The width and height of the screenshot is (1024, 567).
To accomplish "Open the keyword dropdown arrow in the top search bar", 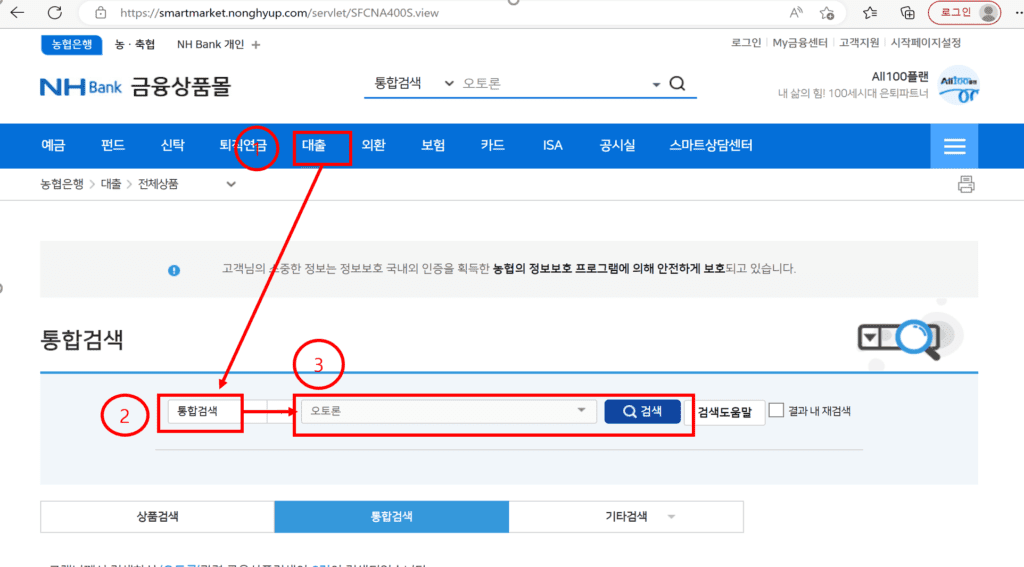I will pyautogui.click(x=656, y=84).
